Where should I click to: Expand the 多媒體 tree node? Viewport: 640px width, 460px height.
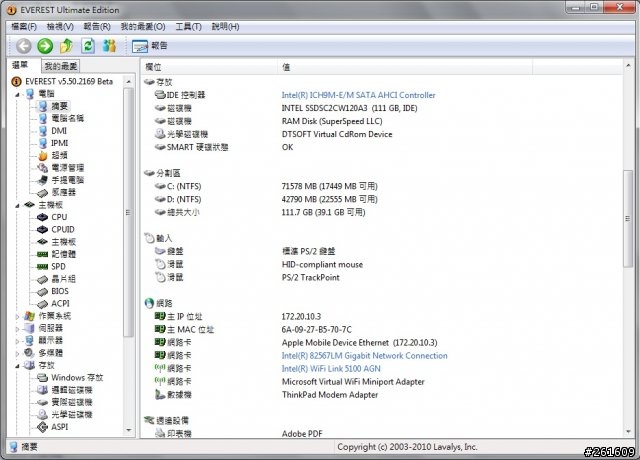17,353
